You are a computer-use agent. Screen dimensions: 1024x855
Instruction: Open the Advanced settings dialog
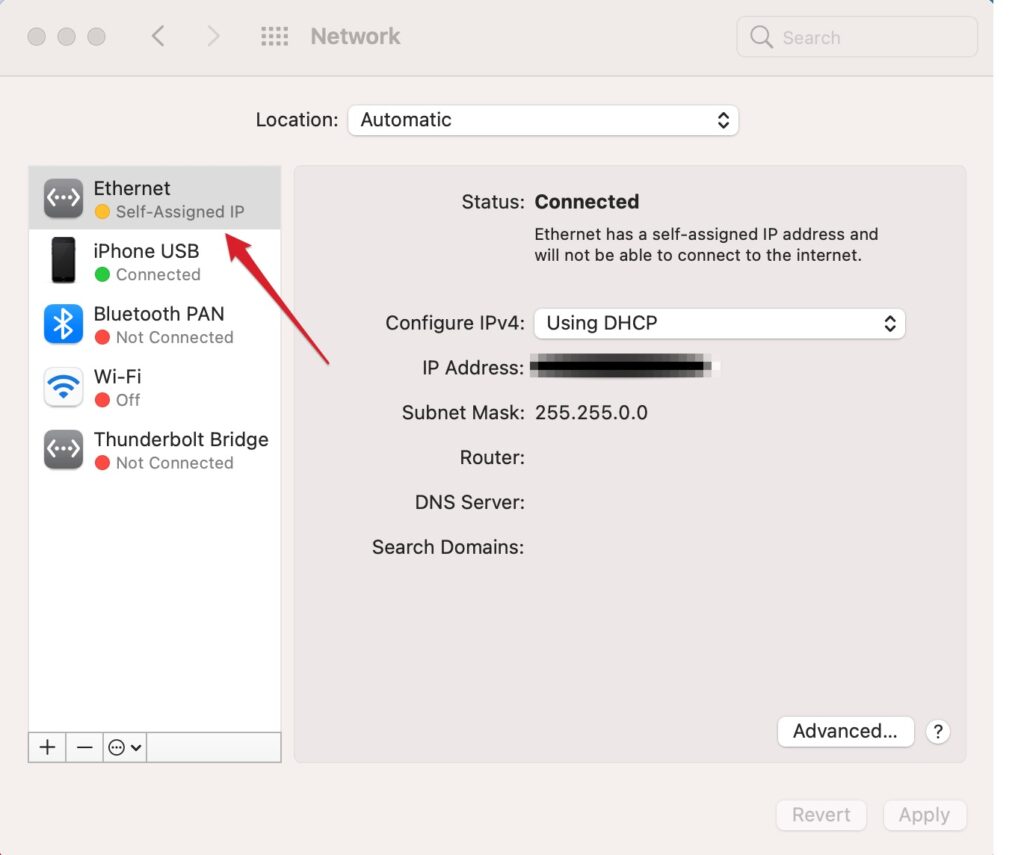click(x=845, y=731)
